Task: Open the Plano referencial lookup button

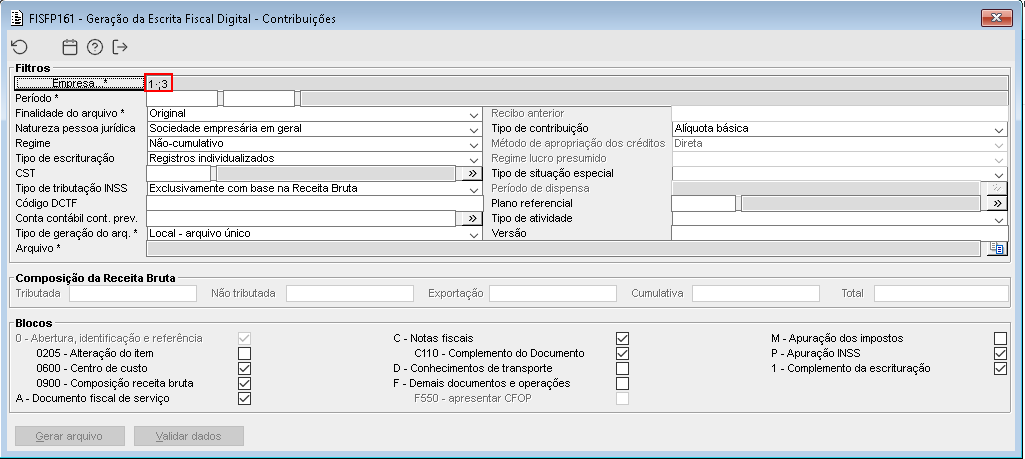Action: [997, 203]
